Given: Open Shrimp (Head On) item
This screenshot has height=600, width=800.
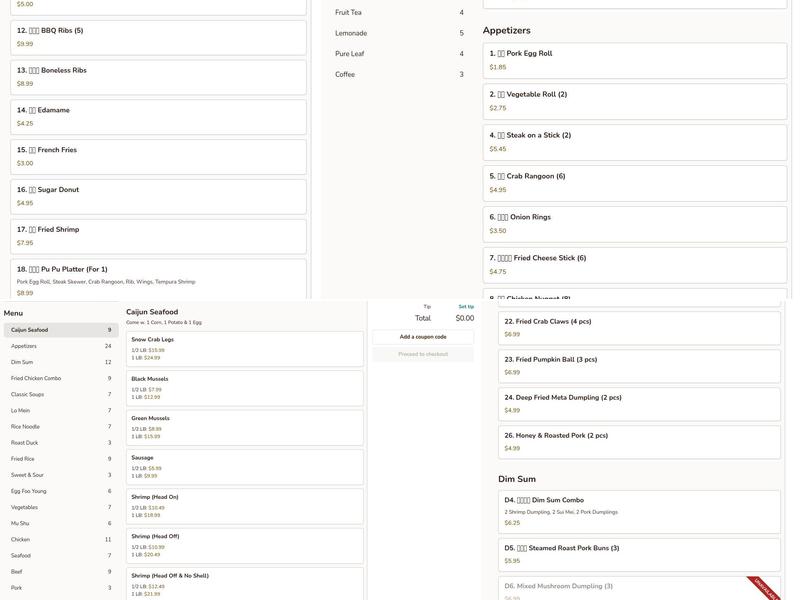Looking at the screenshot, I should [x=246, y=506].
